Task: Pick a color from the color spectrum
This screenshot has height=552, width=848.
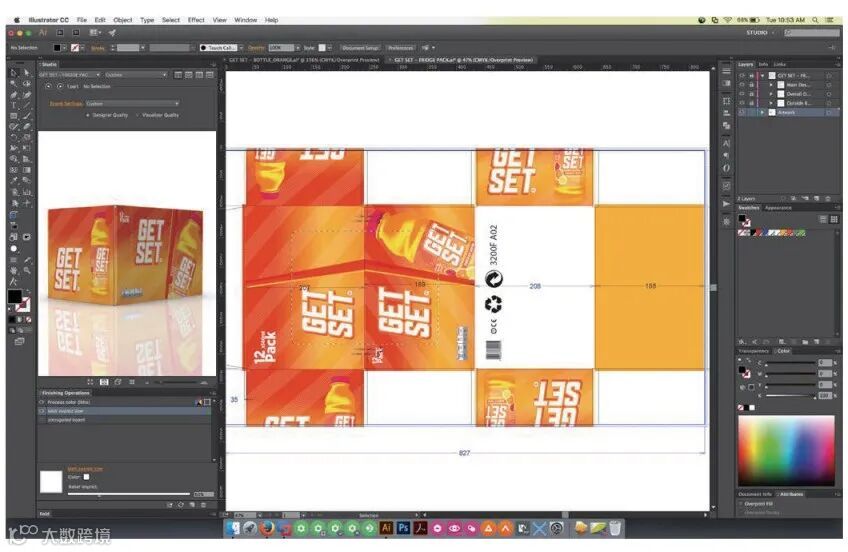Action: click(786, 450)
